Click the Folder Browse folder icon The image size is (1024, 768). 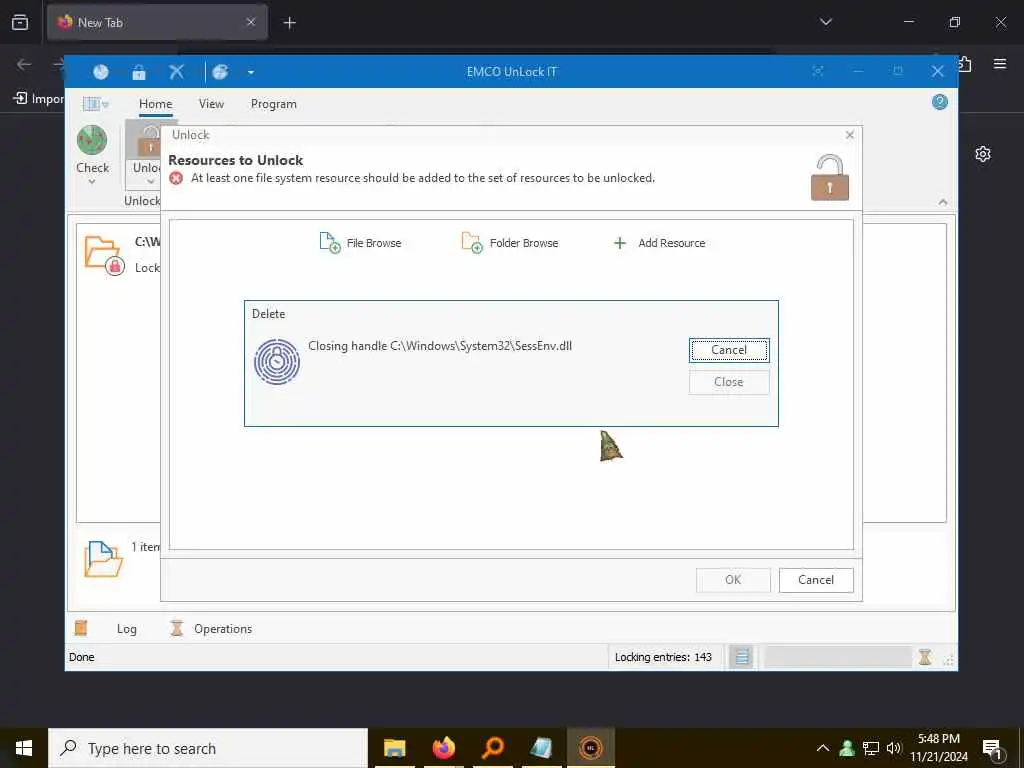click(x=472, y=242)
